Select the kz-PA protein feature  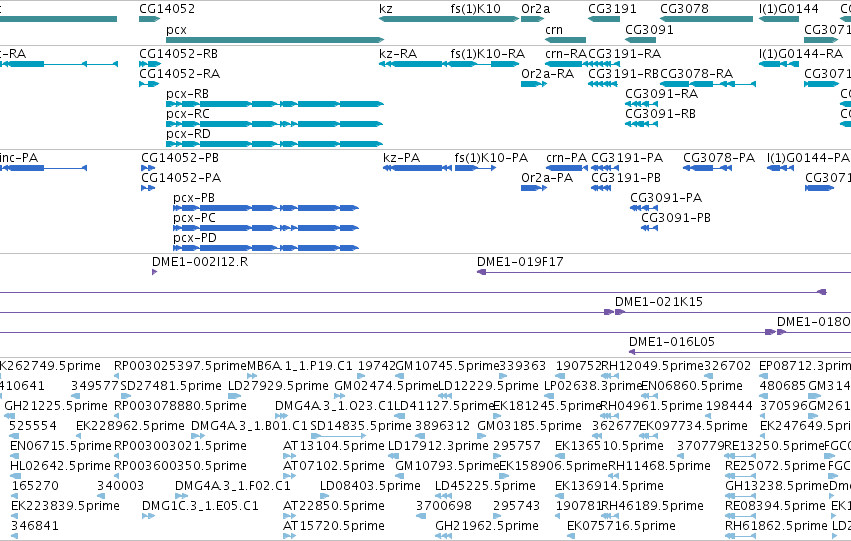pos(417,168)
